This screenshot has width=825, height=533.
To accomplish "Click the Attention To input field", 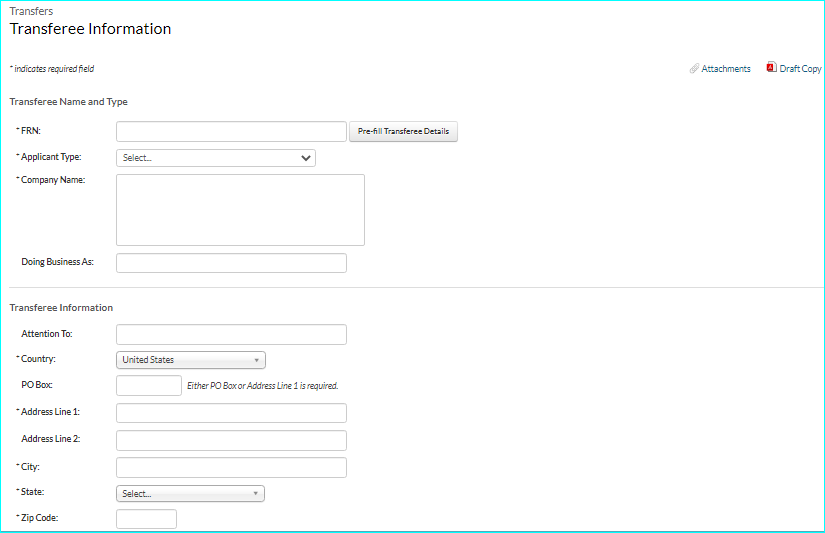I will click(232, 335).
